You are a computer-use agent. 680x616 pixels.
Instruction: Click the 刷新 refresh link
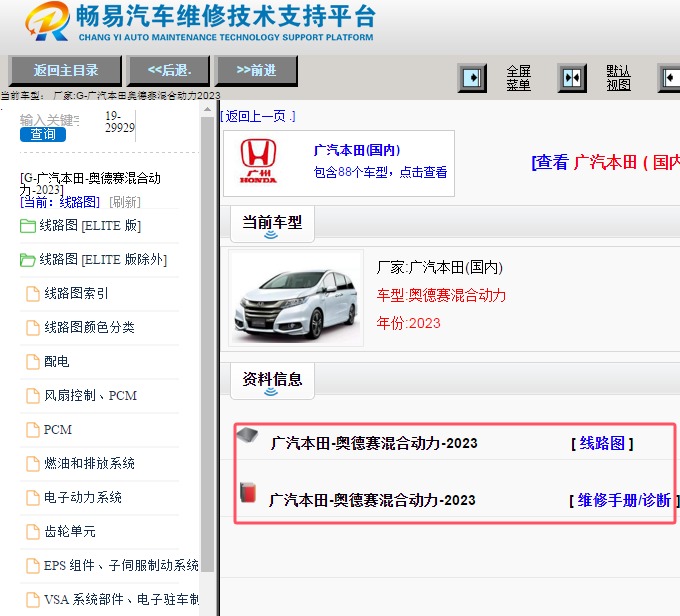click(125, 202)
